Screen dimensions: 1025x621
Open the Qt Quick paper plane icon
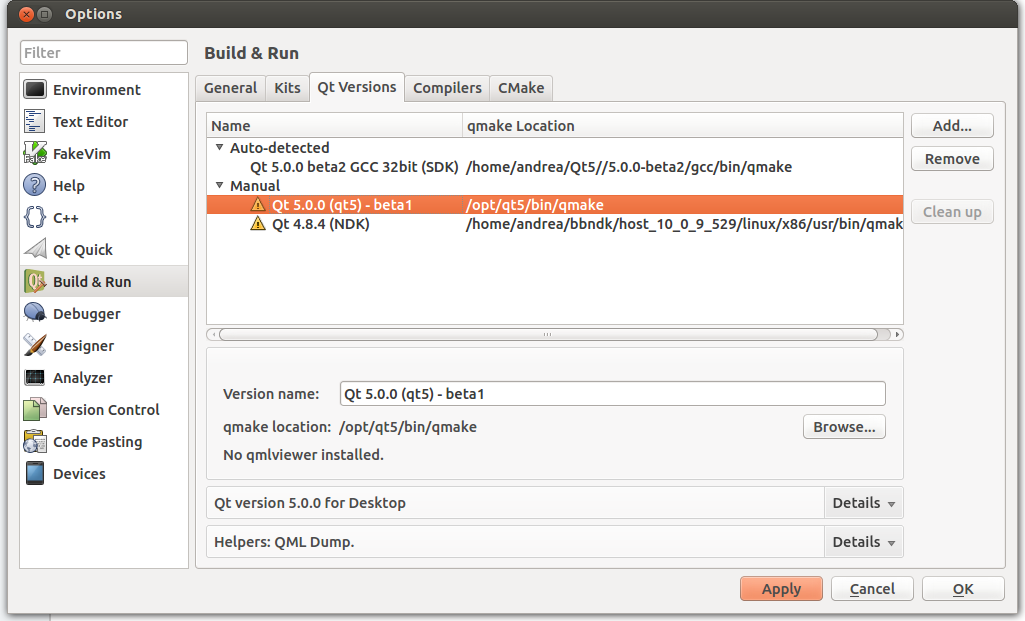35,249
